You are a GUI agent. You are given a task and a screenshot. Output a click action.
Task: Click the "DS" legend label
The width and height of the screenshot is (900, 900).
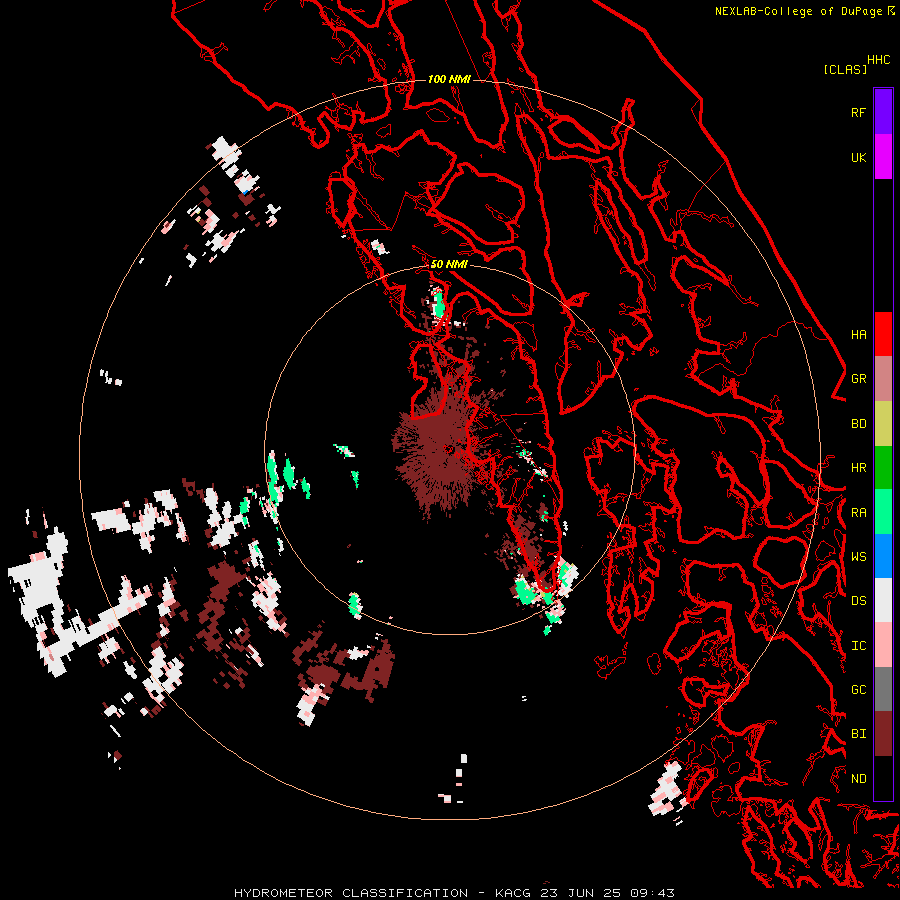click(858, 601)
